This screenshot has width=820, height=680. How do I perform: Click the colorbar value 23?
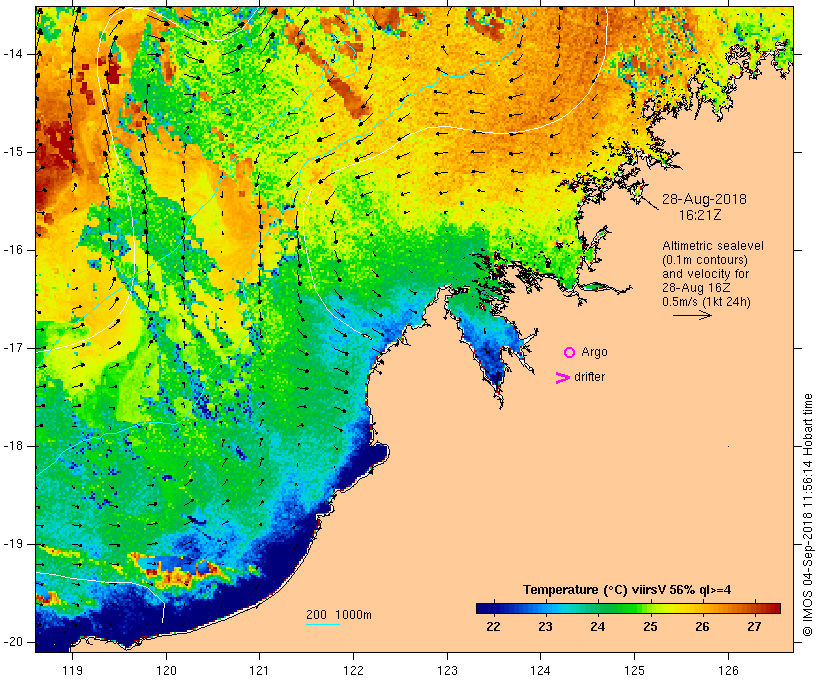pos(545,627)
